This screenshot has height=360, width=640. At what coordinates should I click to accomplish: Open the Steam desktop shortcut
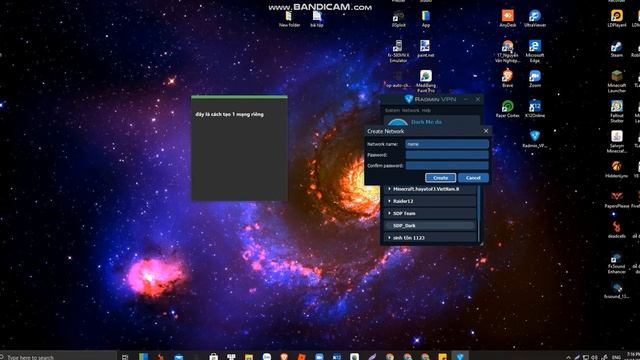[x=617, y=49]
